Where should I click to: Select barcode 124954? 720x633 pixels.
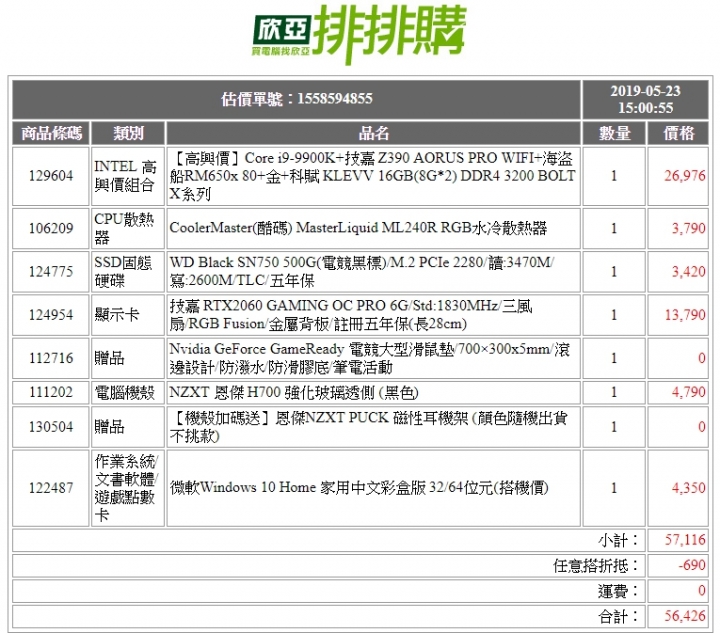click(x=51, y=315)
